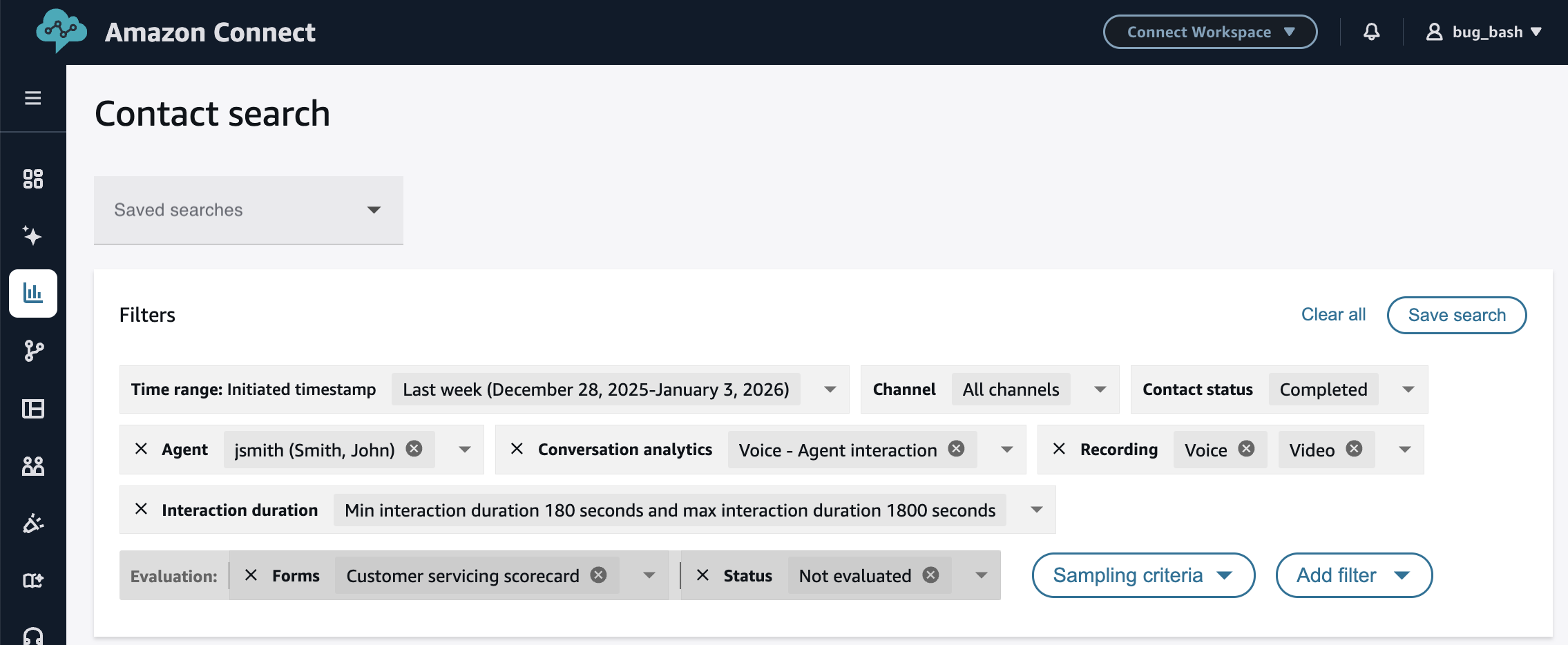Open the bug_bash user menu
Image resolution: width=1568 pixels, height=645 pixels.
[1484, 32]
